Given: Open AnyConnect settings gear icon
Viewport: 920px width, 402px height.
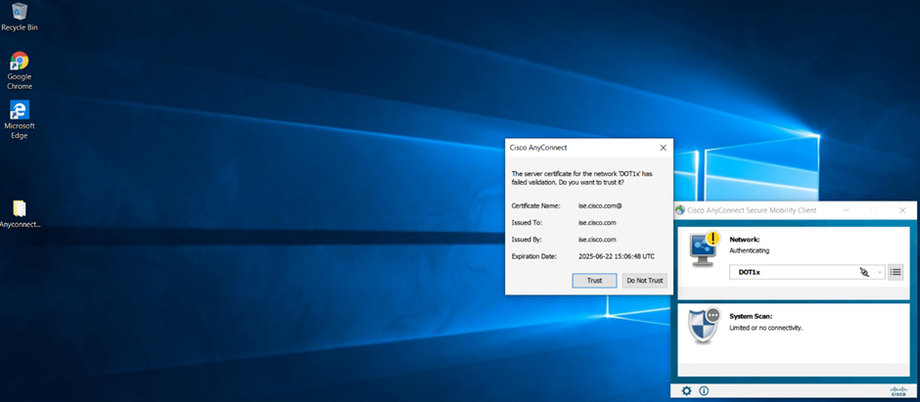Looking at the screenshot, I should pos(686,391).
